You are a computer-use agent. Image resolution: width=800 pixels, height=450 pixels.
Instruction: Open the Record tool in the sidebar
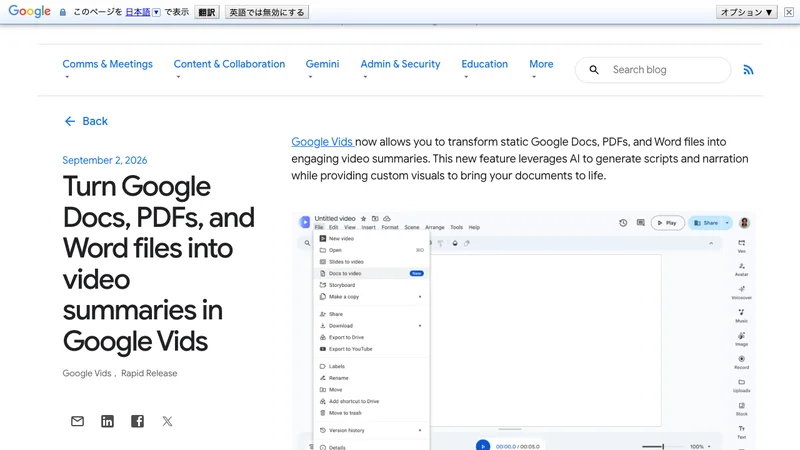(741, 362)
